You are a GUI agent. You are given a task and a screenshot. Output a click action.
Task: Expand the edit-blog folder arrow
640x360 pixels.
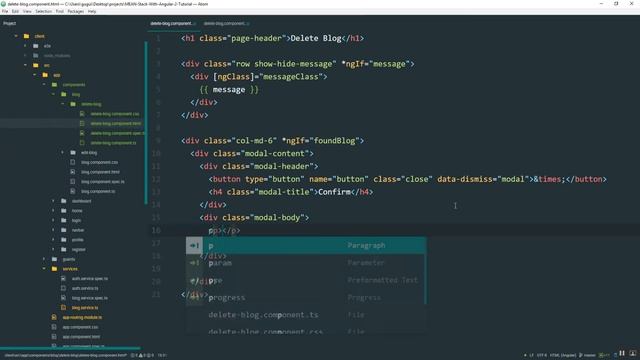coord(63,153)
